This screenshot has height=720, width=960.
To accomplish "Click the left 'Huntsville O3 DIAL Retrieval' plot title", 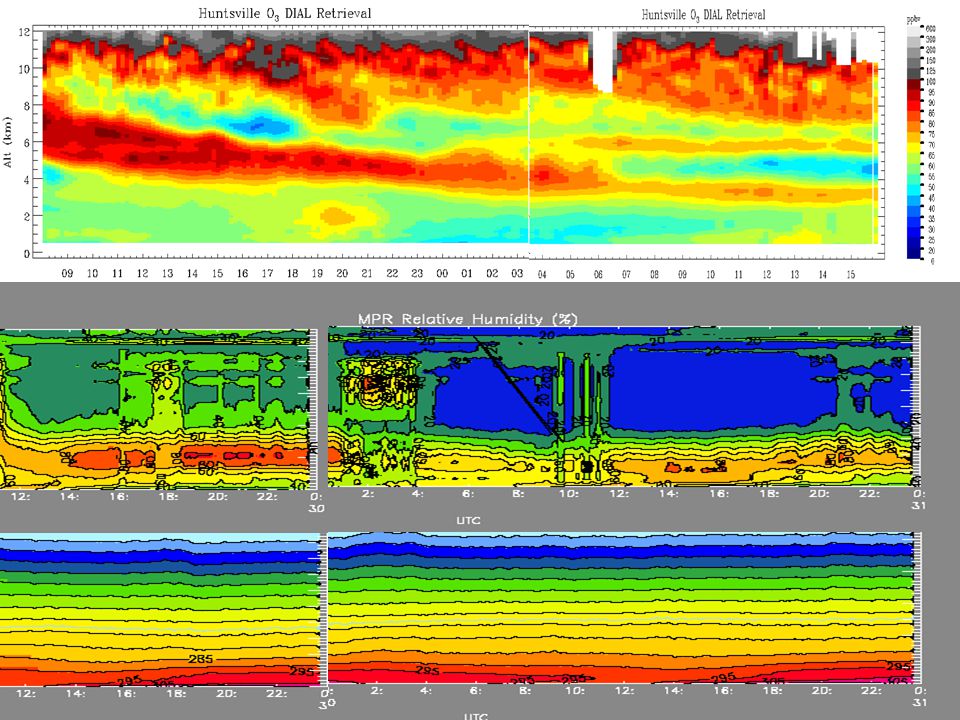I will pos(285,13).
